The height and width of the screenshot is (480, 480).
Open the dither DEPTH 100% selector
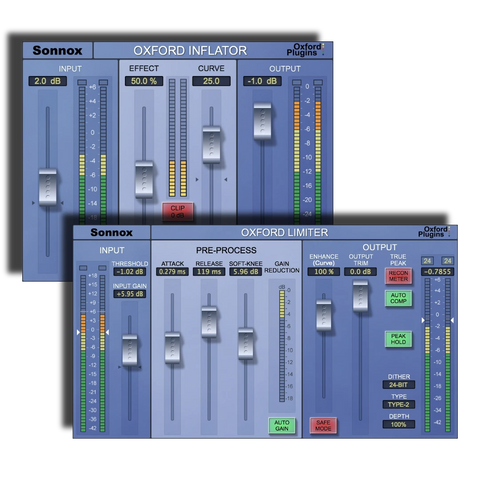point(399,425)
